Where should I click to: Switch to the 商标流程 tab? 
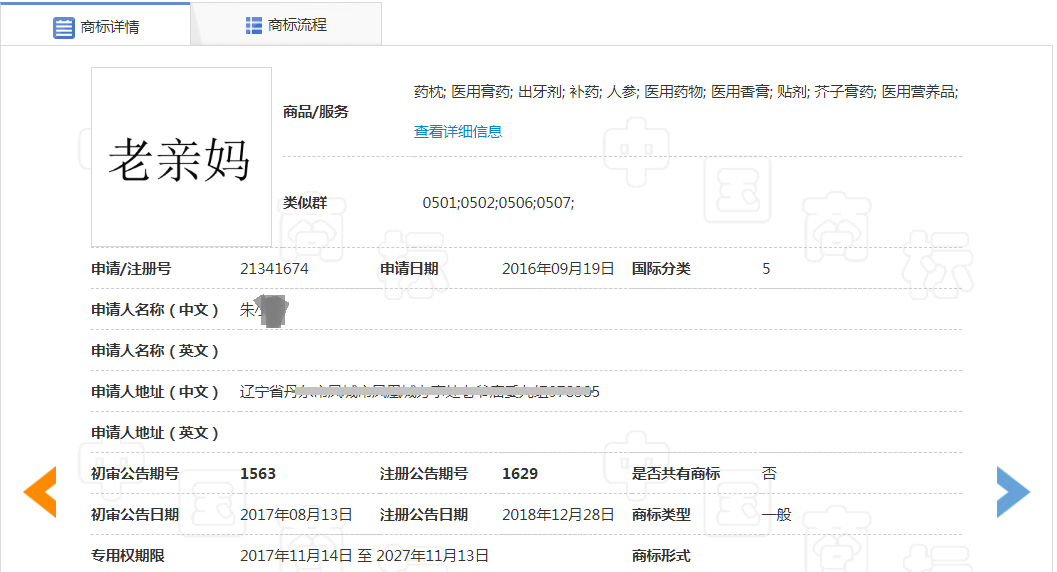click(286, 25)
